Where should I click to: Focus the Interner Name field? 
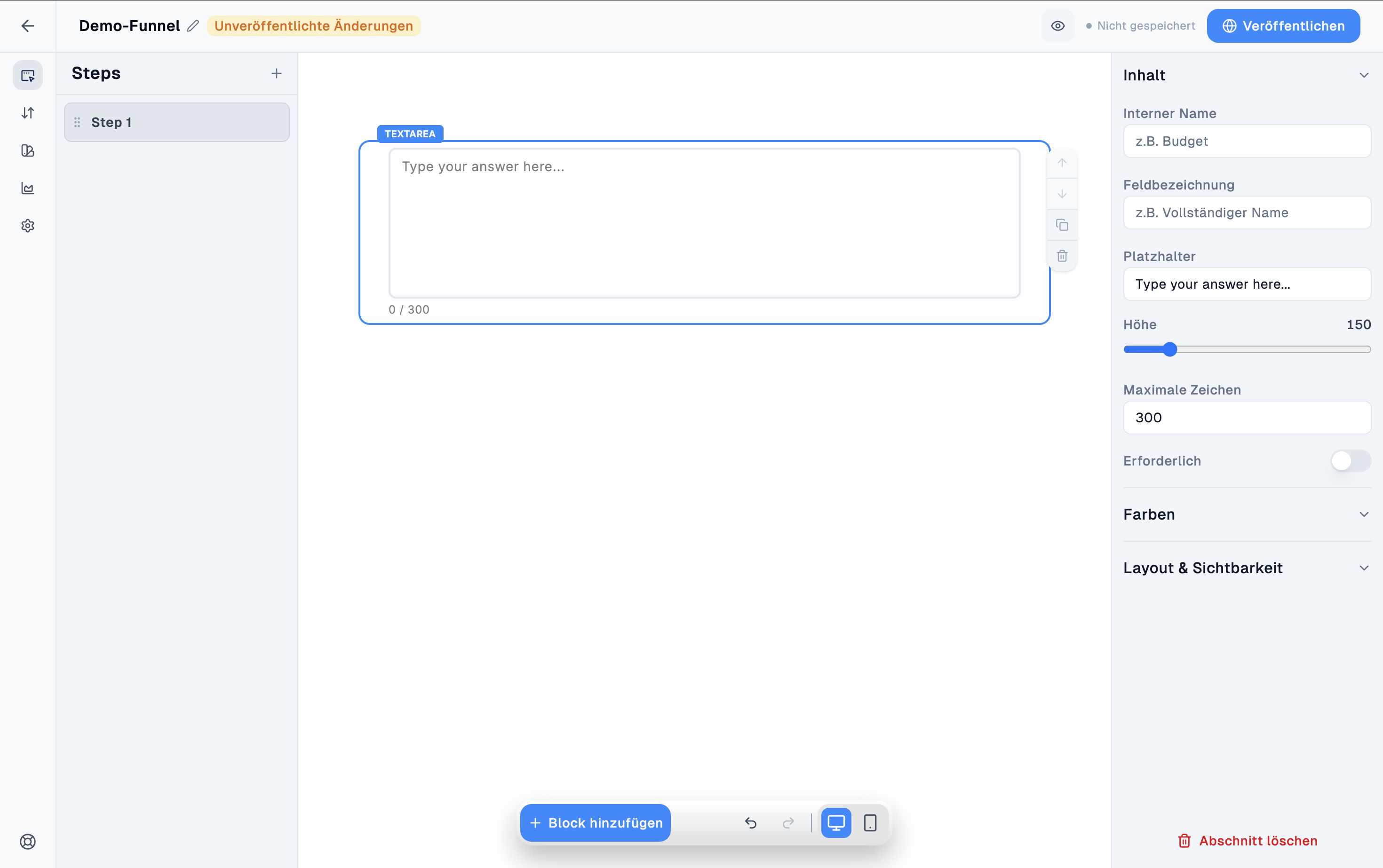click(1247, 141)
